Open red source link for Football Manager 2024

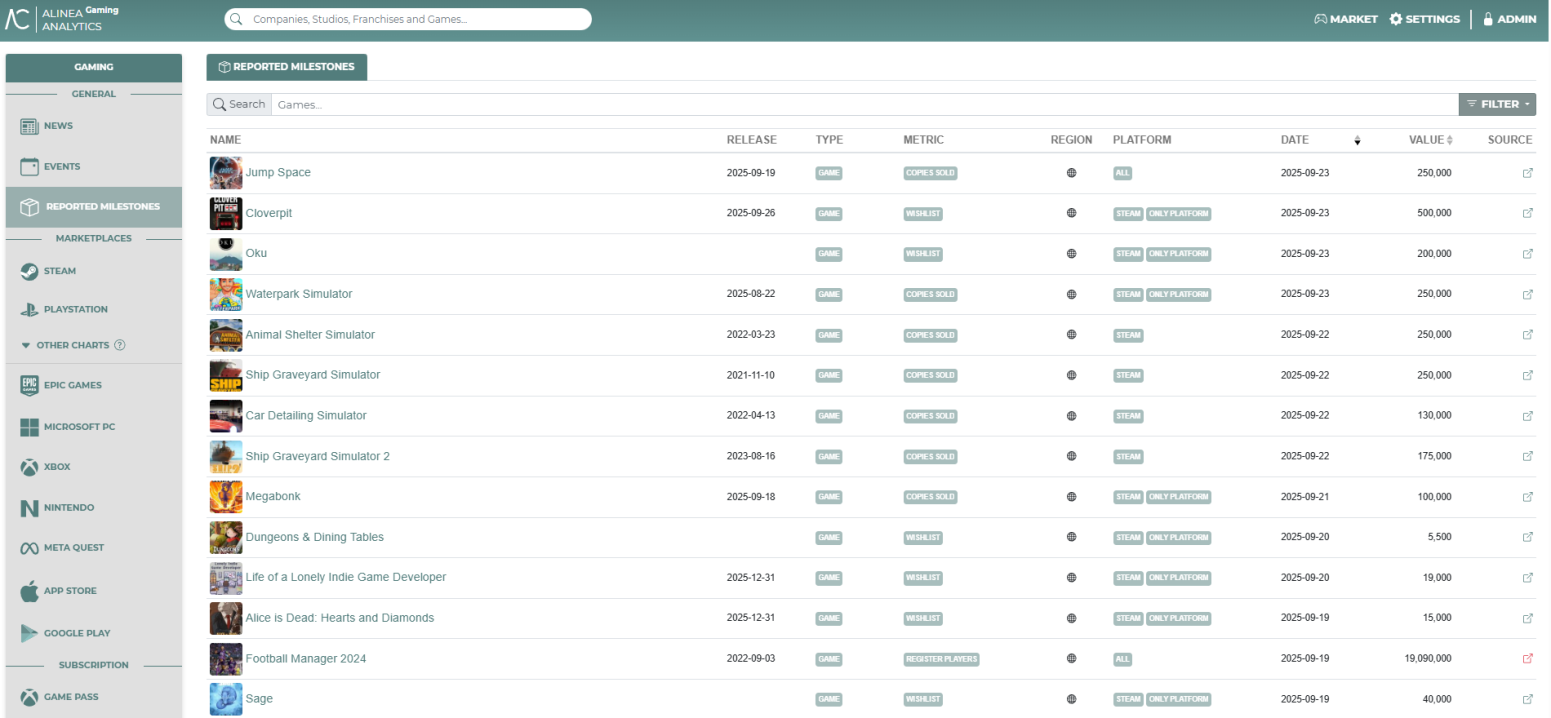click(x=1527, y=659)
